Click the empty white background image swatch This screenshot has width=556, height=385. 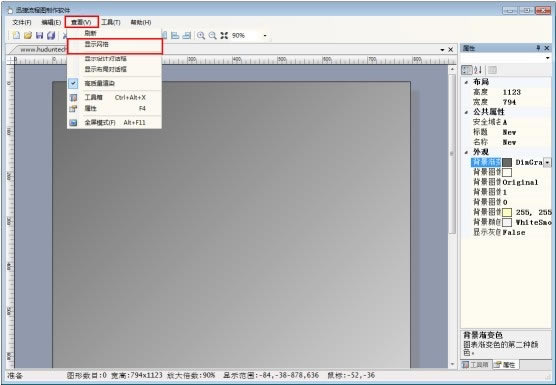[x=507, y=172]
